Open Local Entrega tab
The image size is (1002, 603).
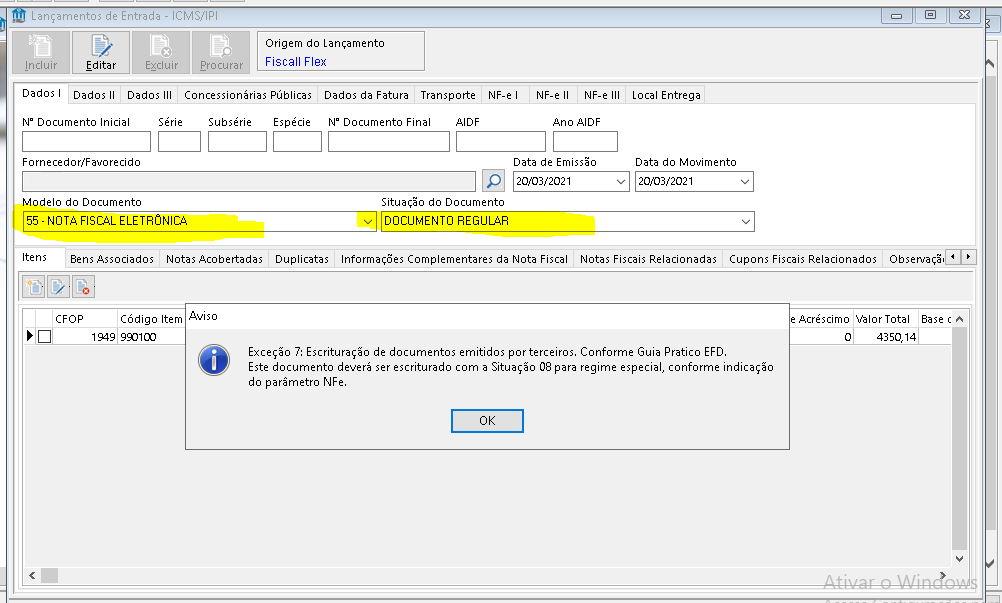click(666, 95)
